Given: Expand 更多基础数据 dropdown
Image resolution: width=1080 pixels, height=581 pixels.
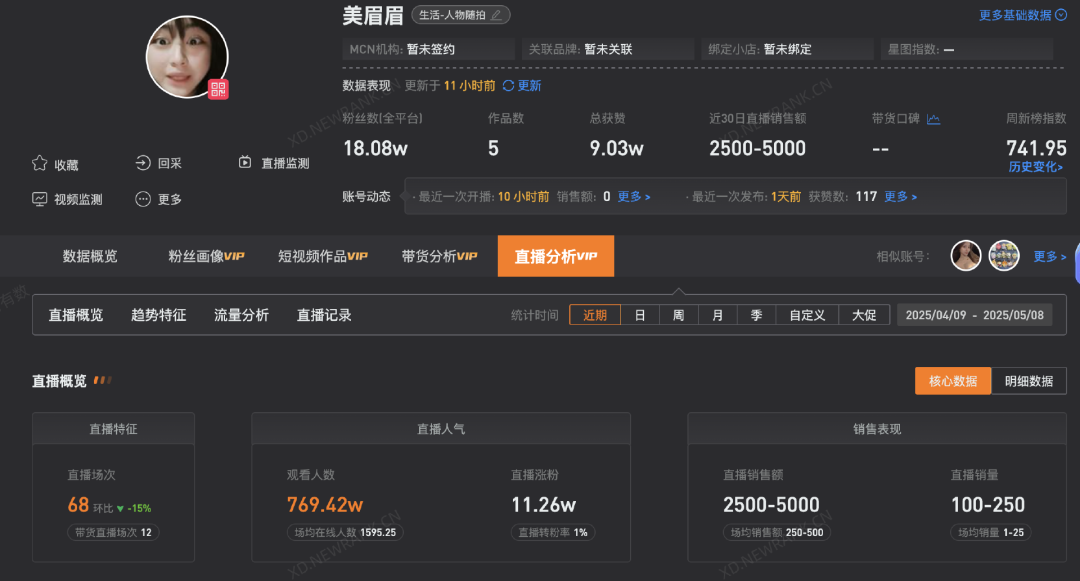Looking at the screenshot, I should 1023,15.
